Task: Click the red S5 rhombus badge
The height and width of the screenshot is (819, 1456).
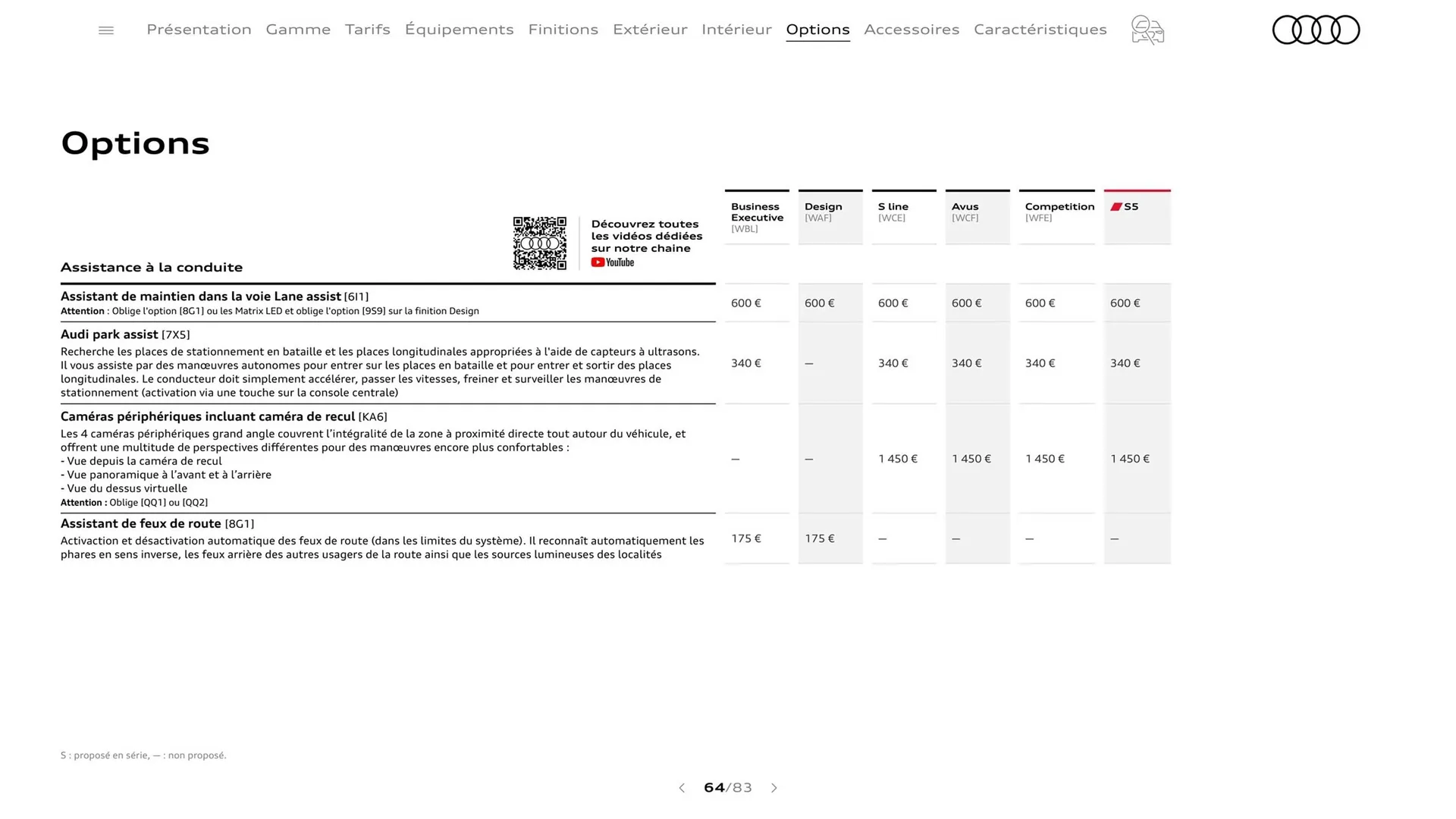Action: (1116, 206)
